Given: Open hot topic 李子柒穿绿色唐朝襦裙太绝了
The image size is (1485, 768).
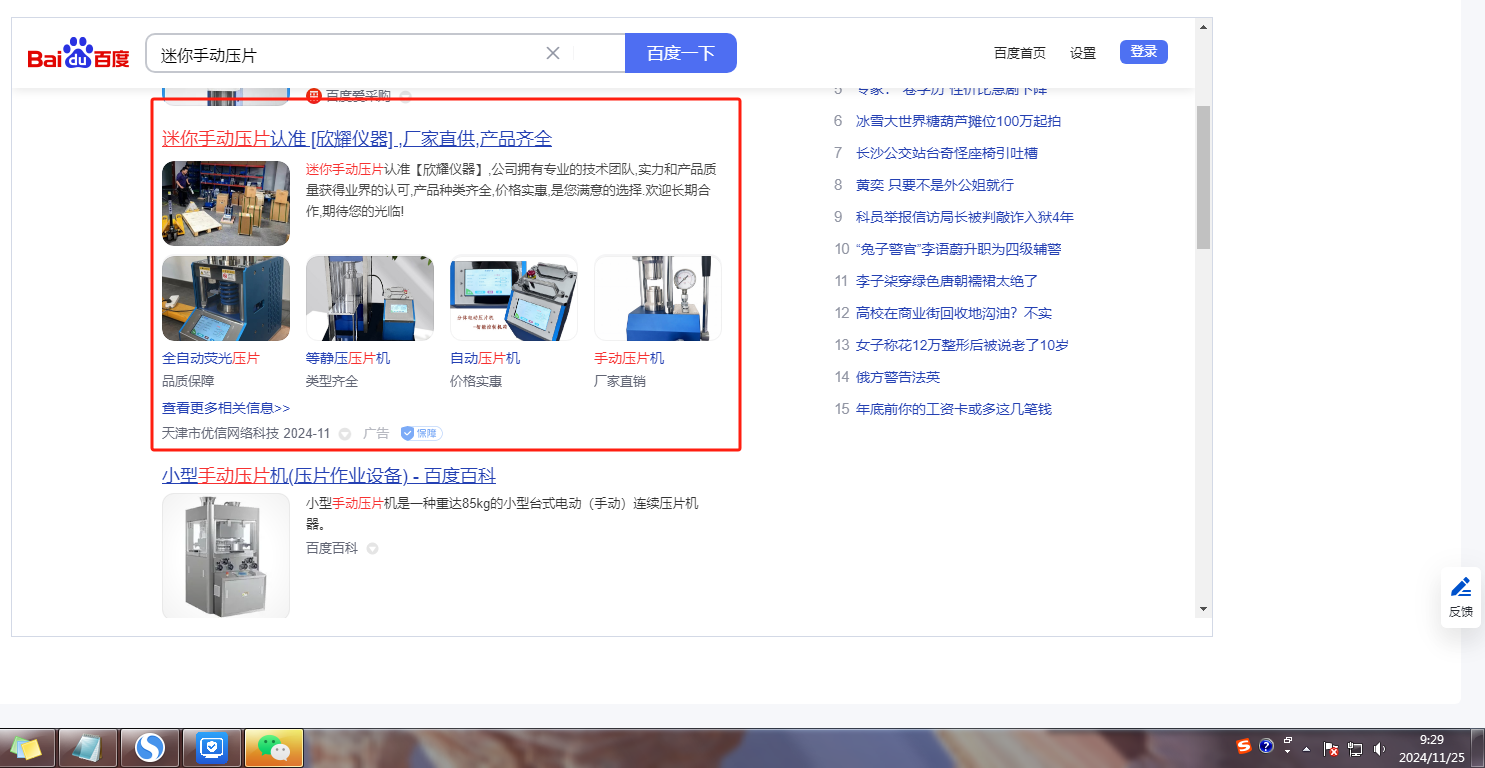Looking at the screenshot, I should pyautogui.click(x=947, y=281).
